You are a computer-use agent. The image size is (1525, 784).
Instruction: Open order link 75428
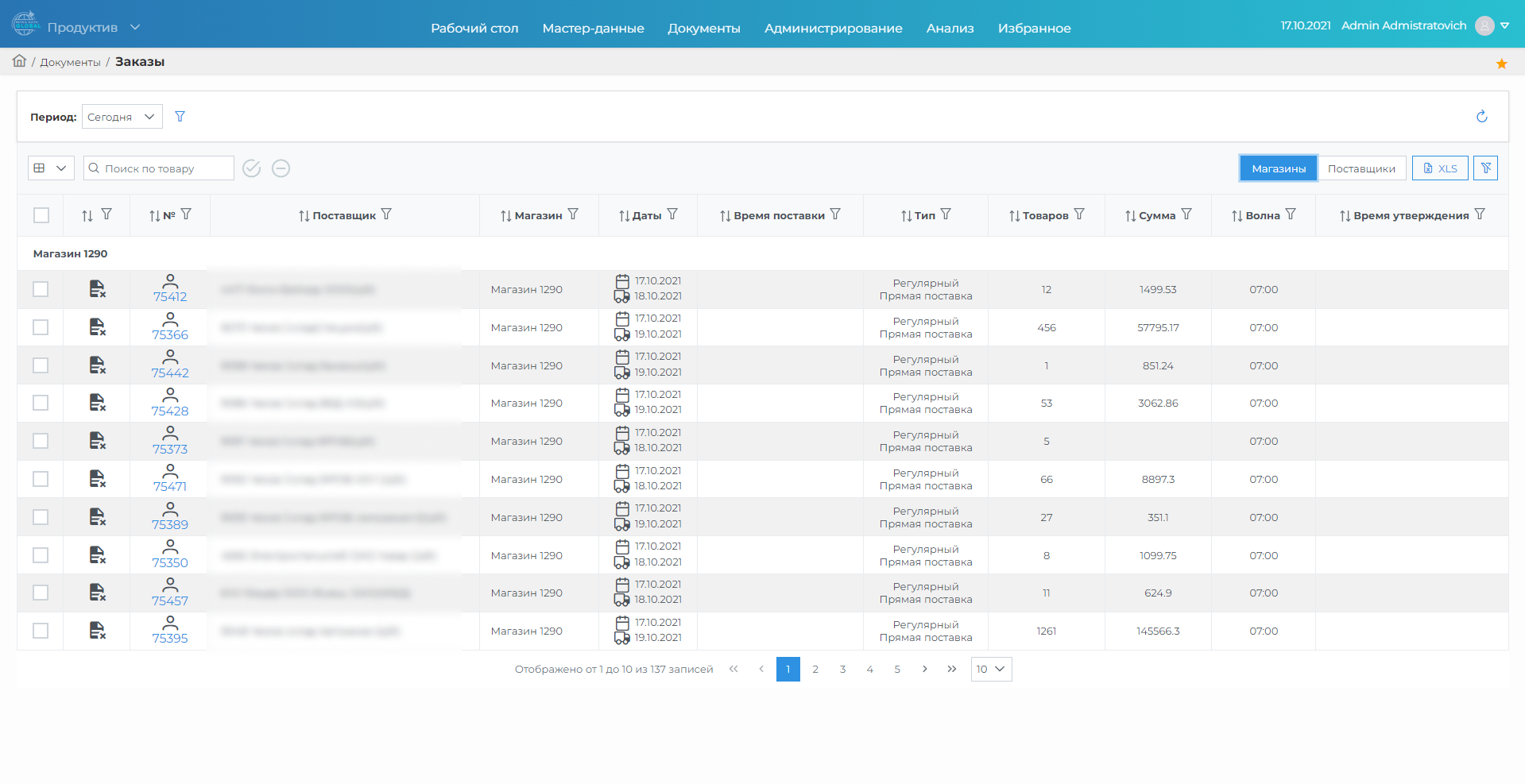coord(170,411)
